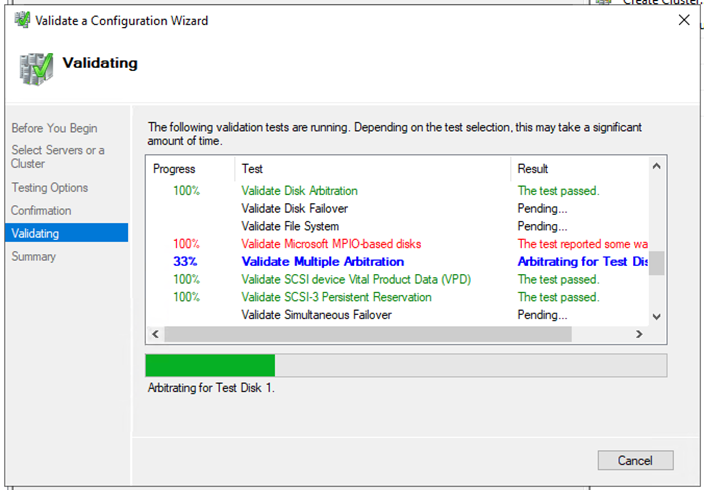Select Validate SCSI-3 Persistent Reservation row
The height and width of the screenshot is (490, 704).
tap(397, 297)
